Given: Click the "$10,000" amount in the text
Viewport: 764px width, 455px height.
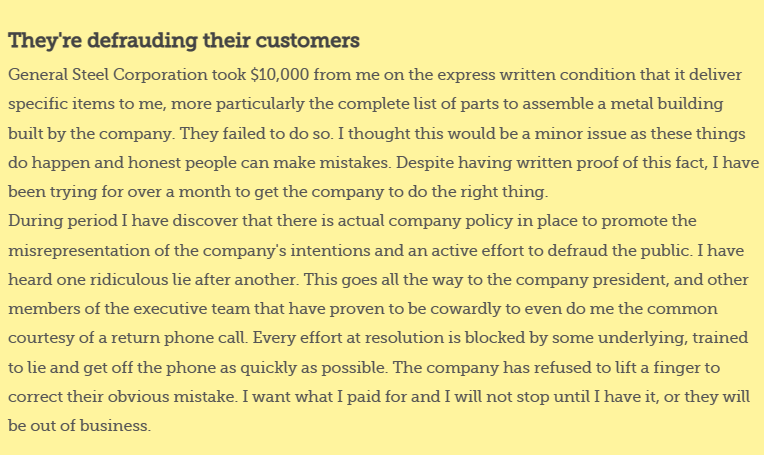Looking at the screenshot, I should tap(280, 75).
